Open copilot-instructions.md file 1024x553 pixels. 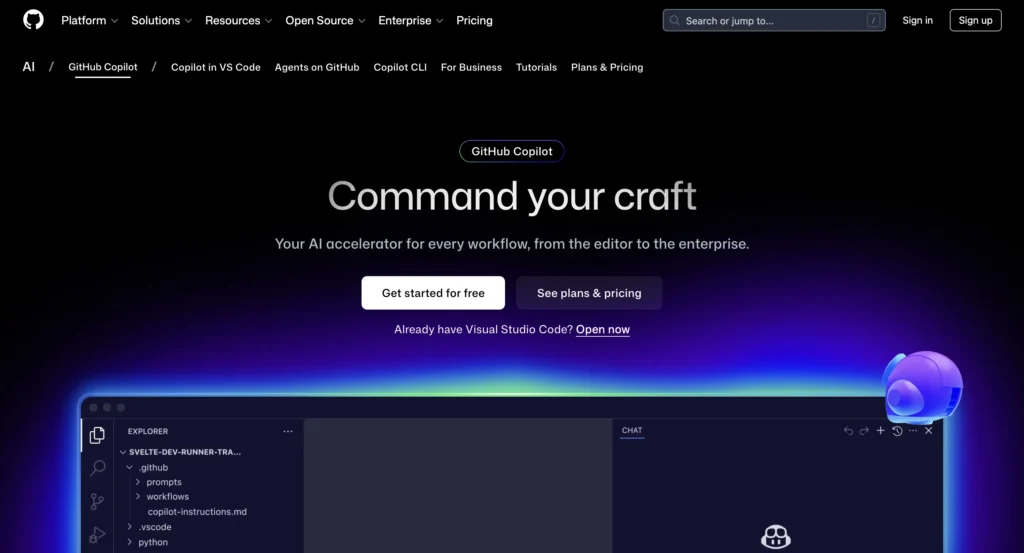(197, 512)
